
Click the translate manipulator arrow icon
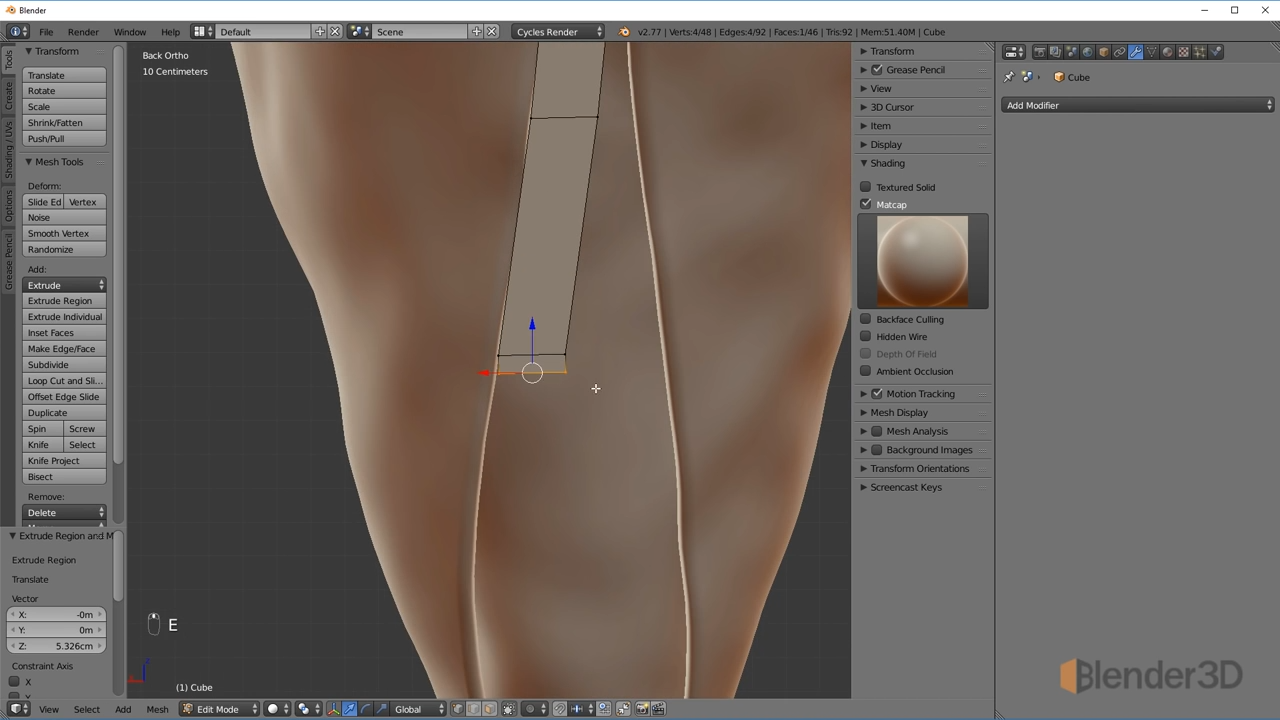tap(349, 709)
